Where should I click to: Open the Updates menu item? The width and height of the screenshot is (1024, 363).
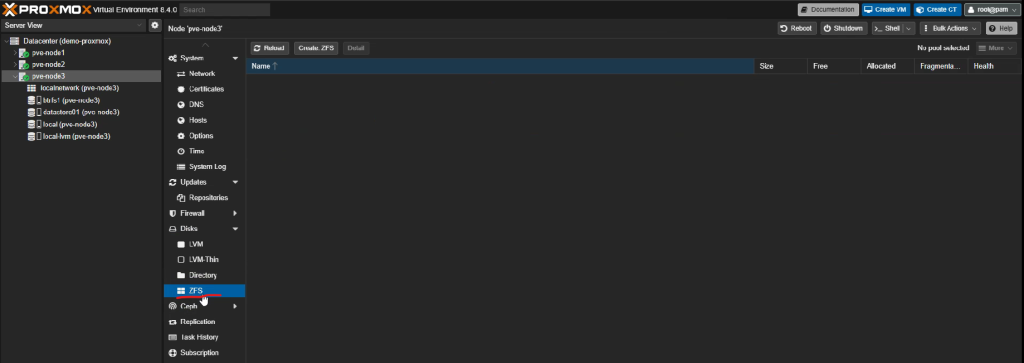[x=204, y=182]
